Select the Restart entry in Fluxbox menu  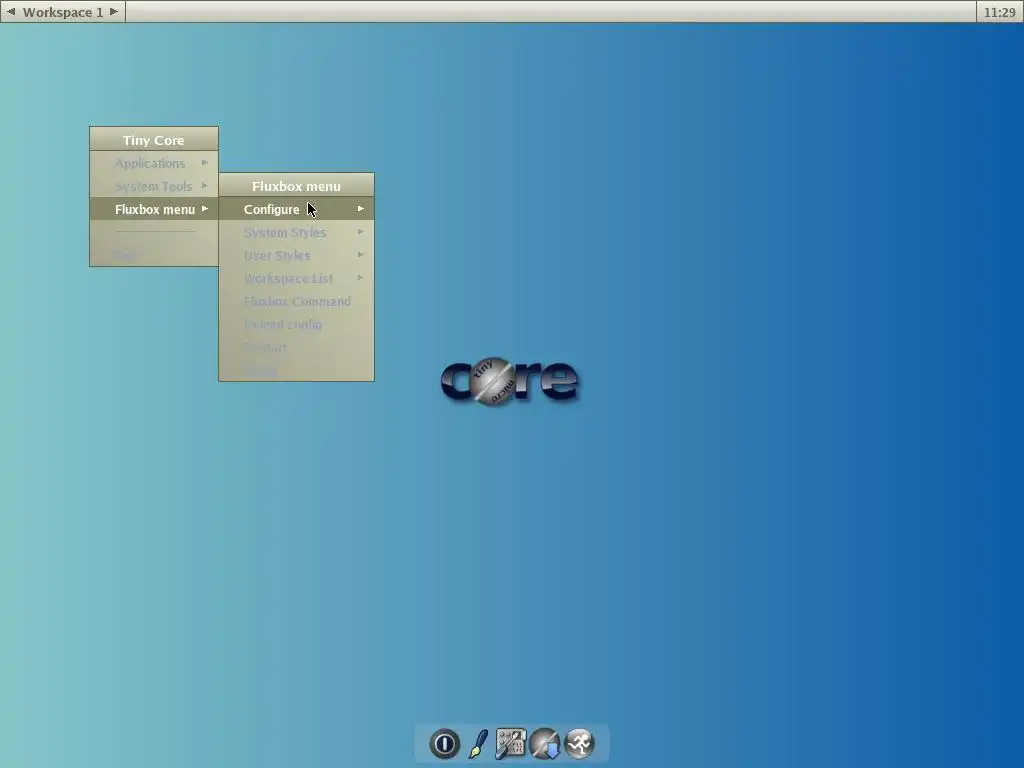pos(296,347)
